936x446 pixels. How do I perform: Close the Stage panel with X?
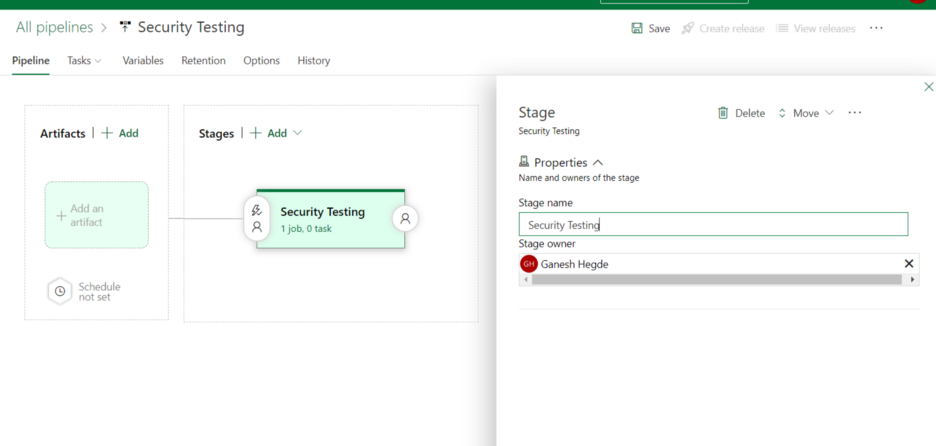[928, 87]
